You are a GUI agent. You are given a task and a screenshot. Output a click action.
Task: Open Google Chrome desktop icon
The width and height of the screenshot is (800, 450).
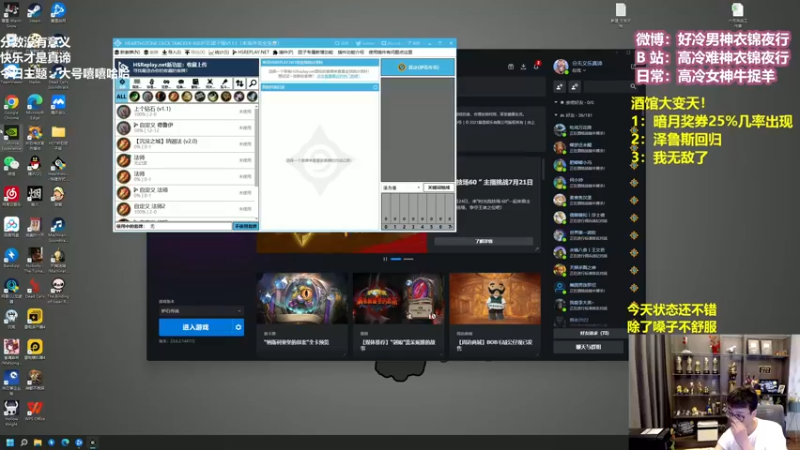11,106
